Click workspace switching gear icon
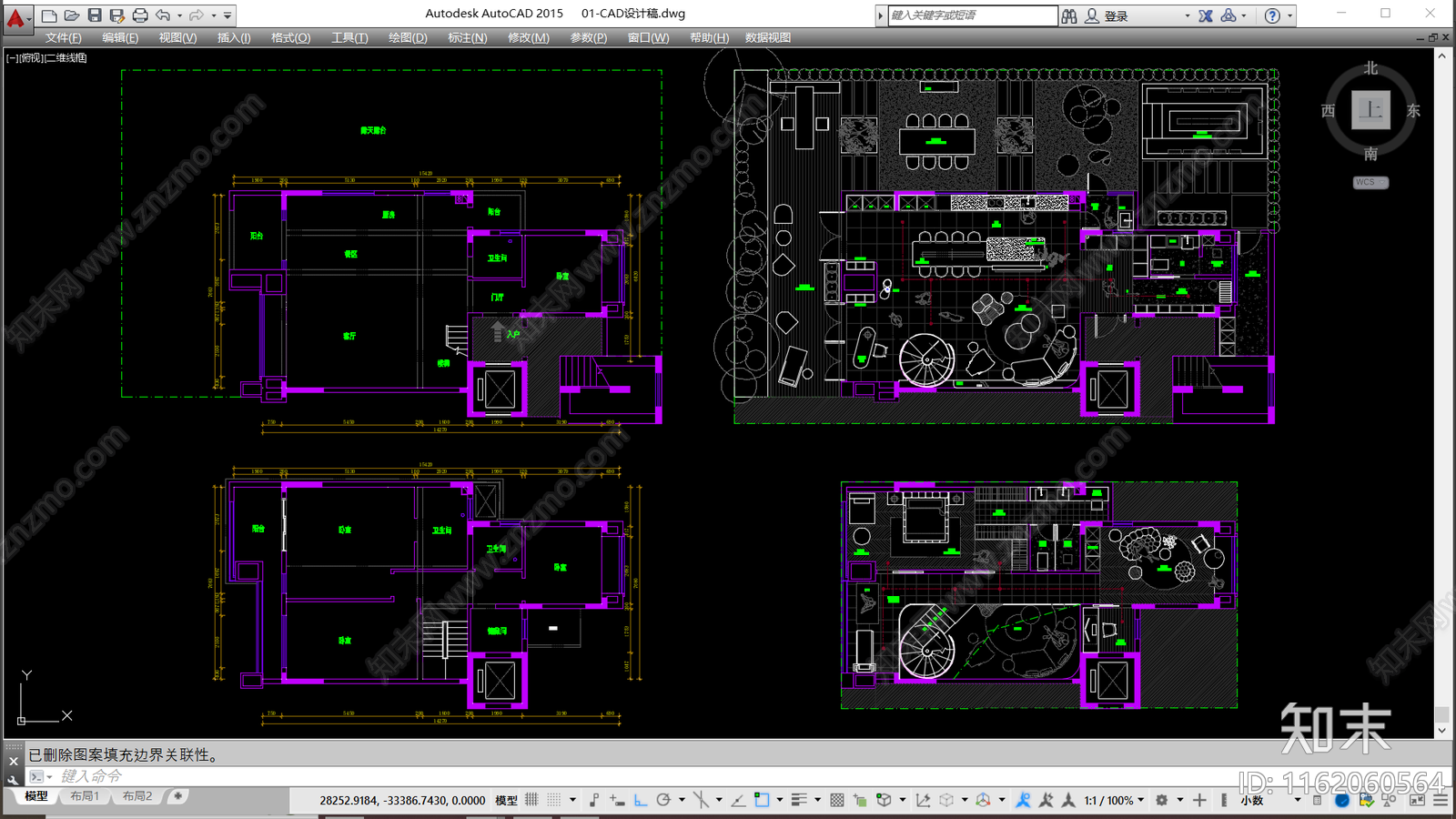The width and height of the screenshot is (1456, 819). tap(1161, 800)
